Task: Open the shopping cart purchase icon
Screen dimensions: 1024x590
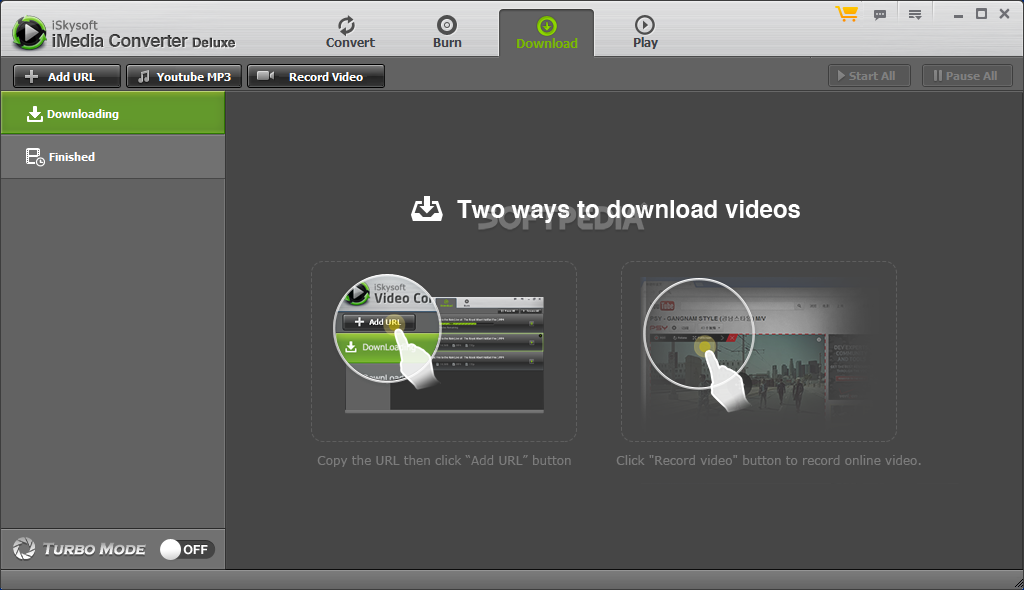Action: 846,14
